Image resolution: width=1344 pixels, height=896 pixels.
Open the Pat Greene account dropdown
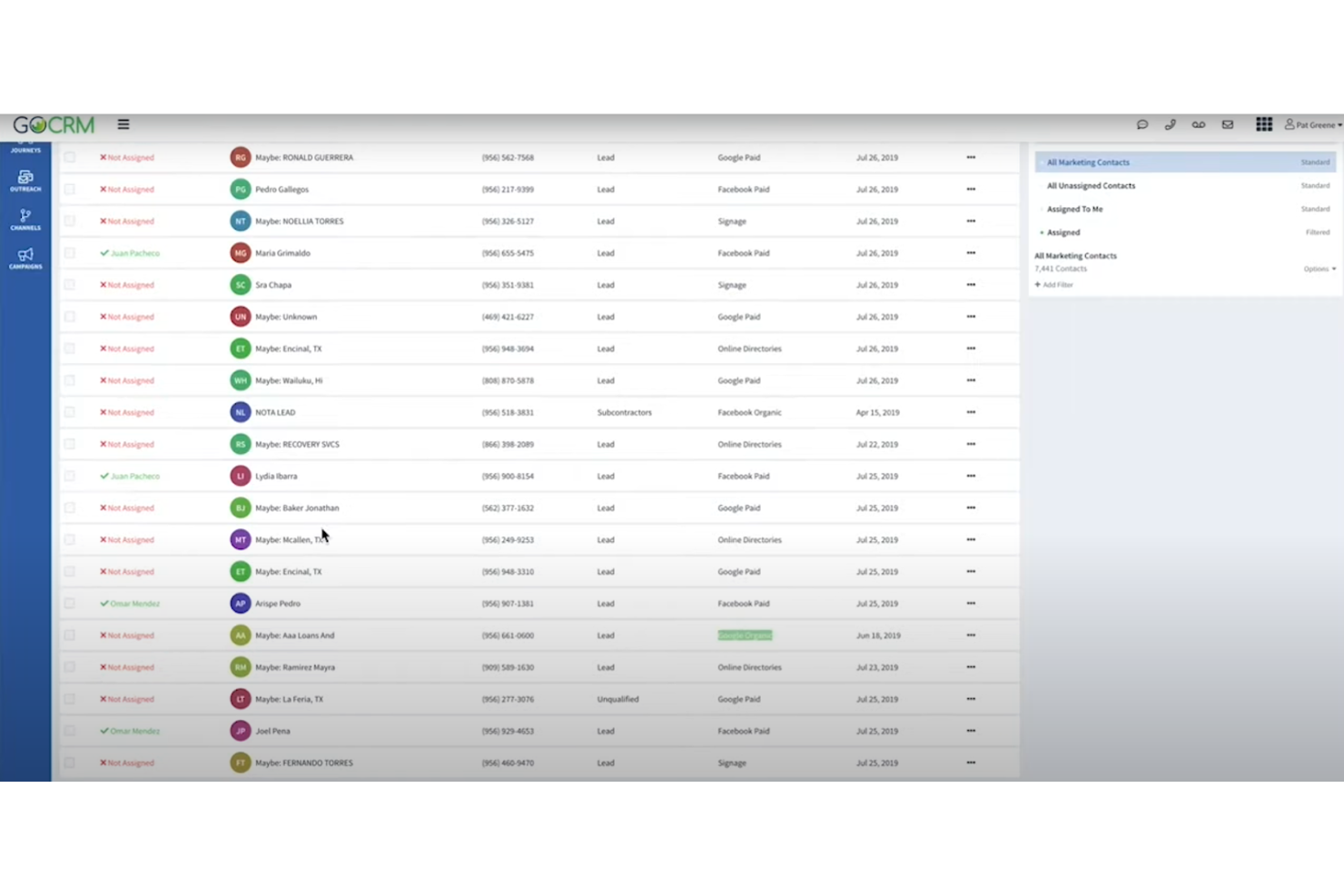[1311, 124]
